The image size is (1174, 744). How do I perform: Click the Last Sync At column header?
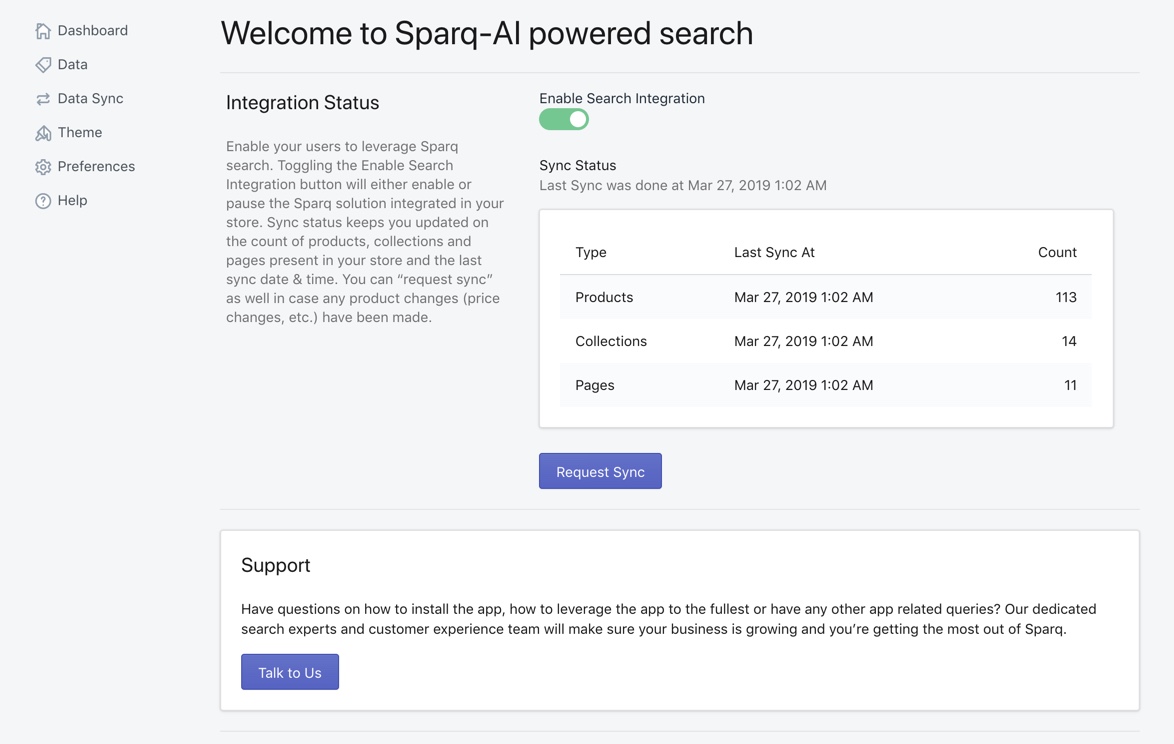click(x=774, y=253)
